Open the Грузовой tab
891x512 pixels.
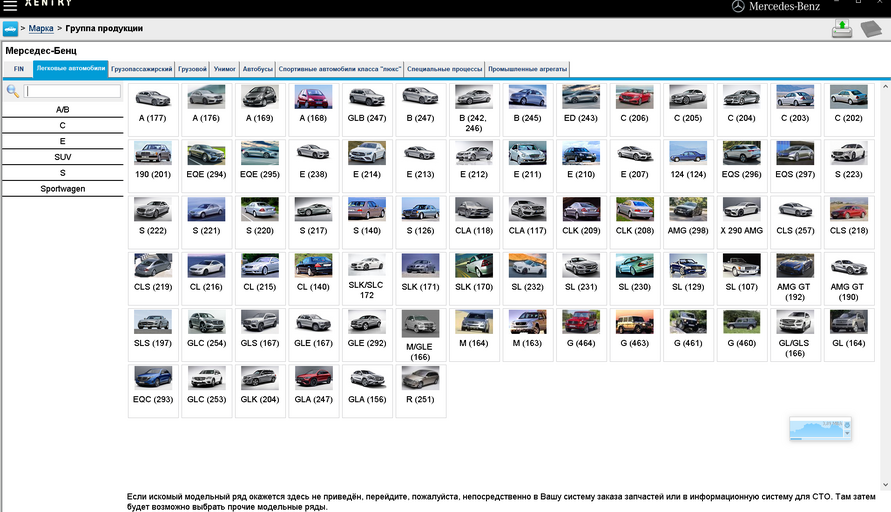(x=192, y=69)
